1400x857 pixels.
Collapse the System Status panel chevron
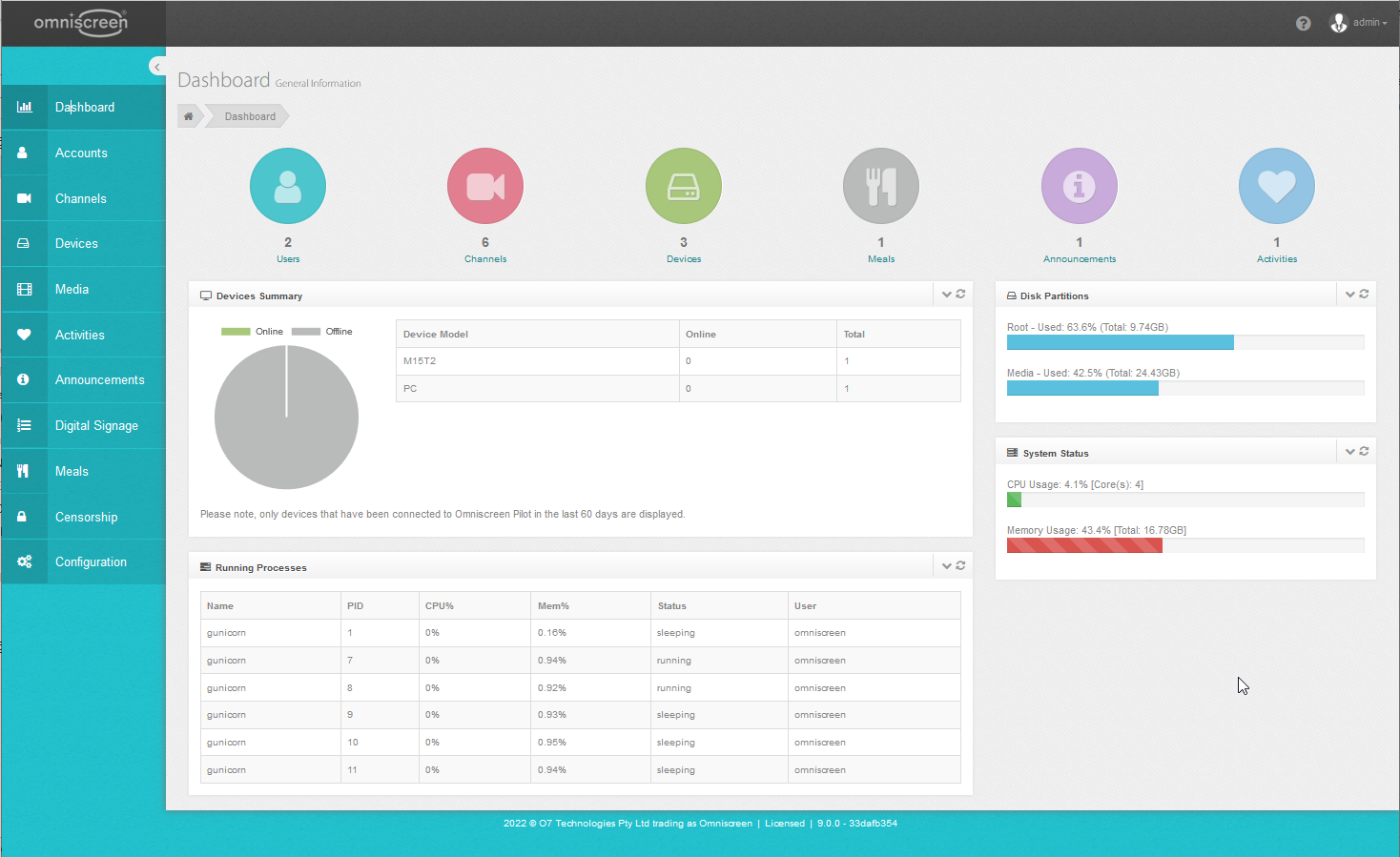click(1349, 452)
